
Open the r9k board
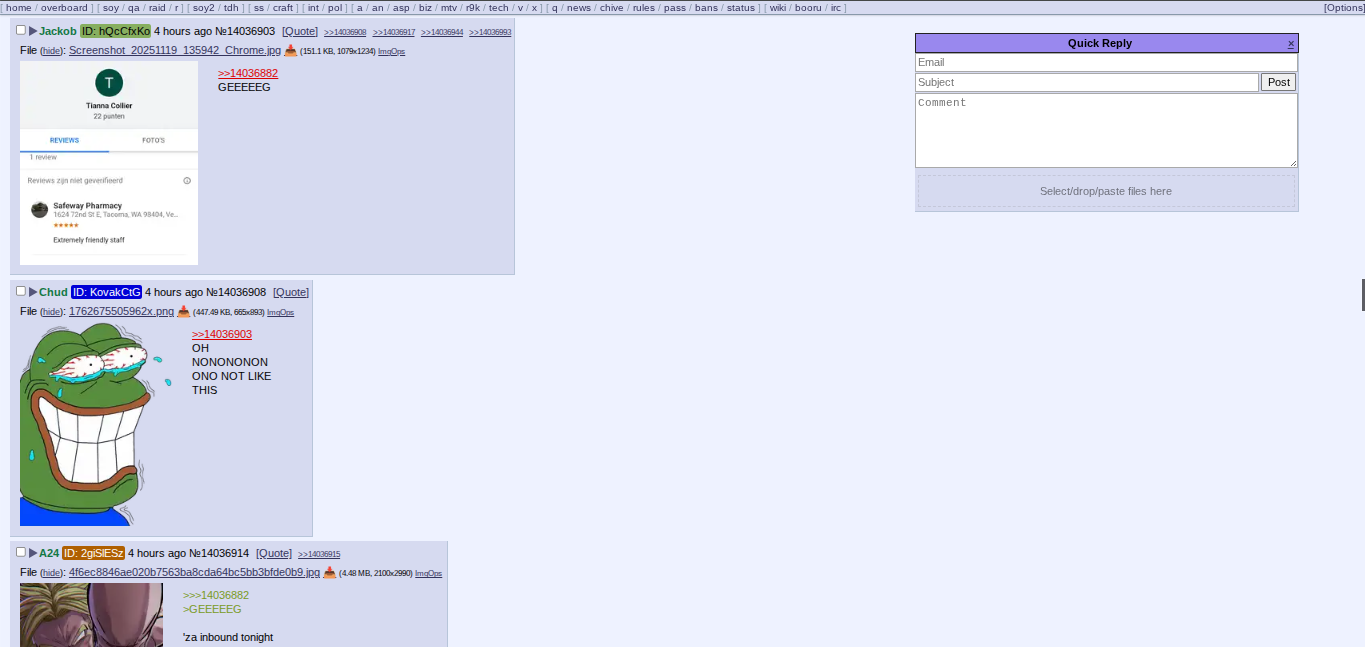[x=473, y=8]
